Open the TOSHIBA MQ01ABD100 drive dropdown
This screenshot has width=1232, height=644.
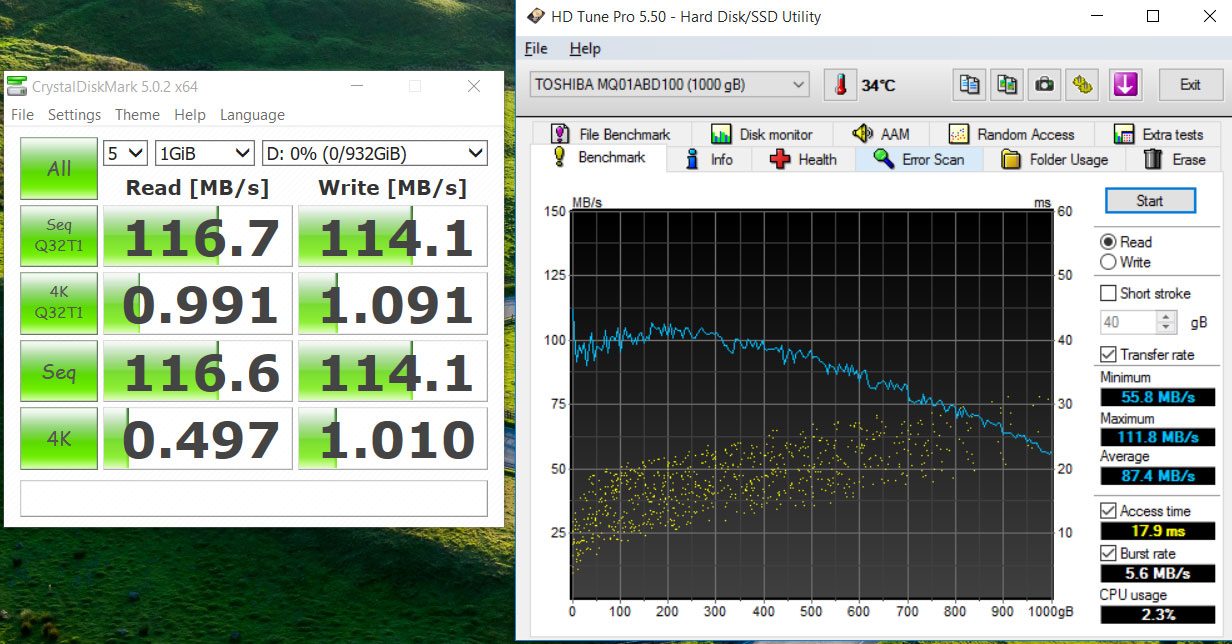coord(669,85)
